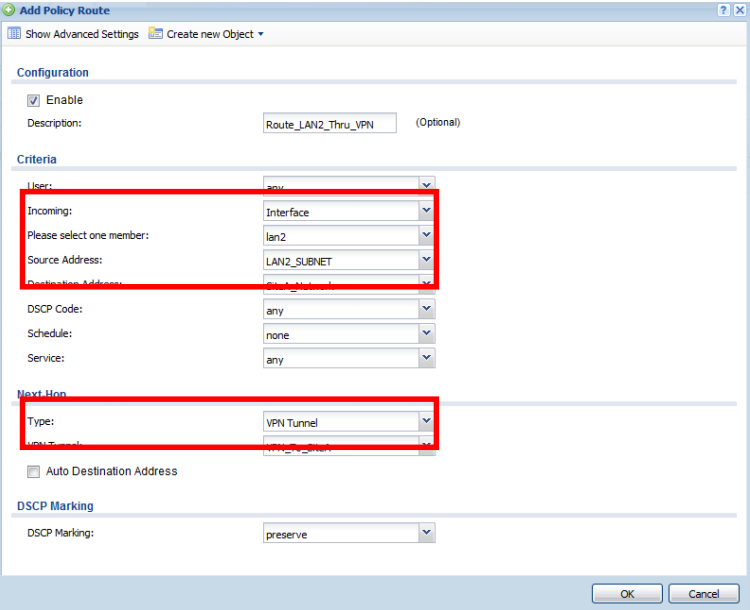This screenshot has height=610, width=750.
Task: Open the Incoming Interface dropdown
Action: (426, 211)
